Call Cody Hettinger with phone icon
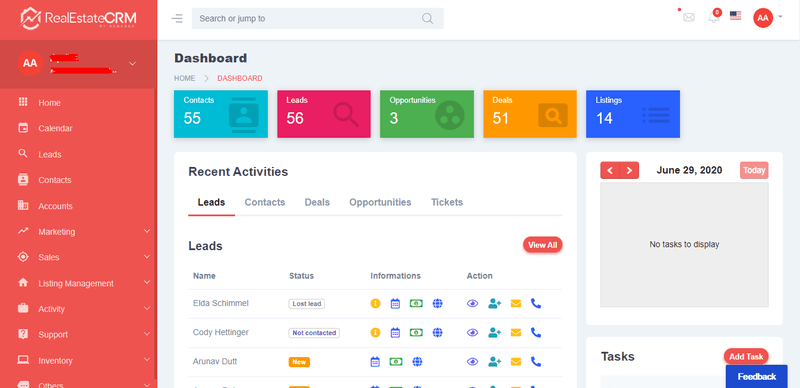 (x=536, y=332)
